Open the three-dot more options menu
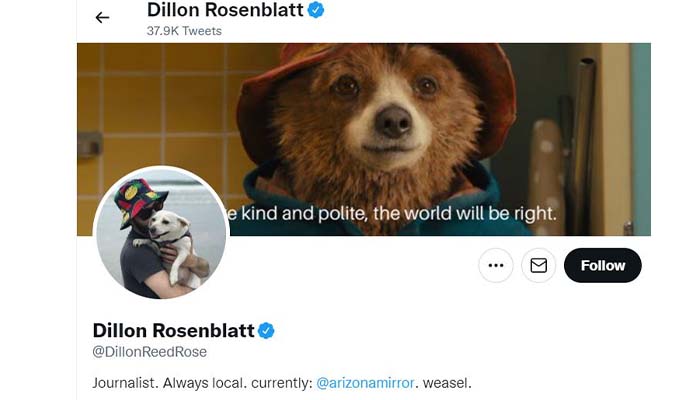The height and width of the screenshot is (400, 697). [496, 265]
